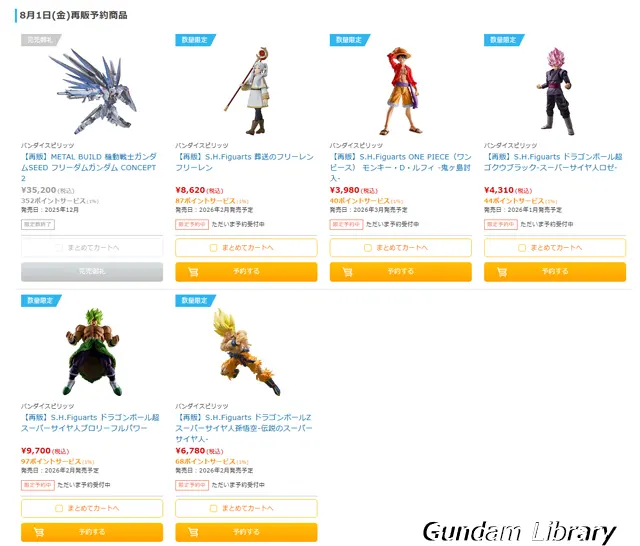
Task: Click 数量限定 badge above Luffy figure
Action: coord(349,40)
